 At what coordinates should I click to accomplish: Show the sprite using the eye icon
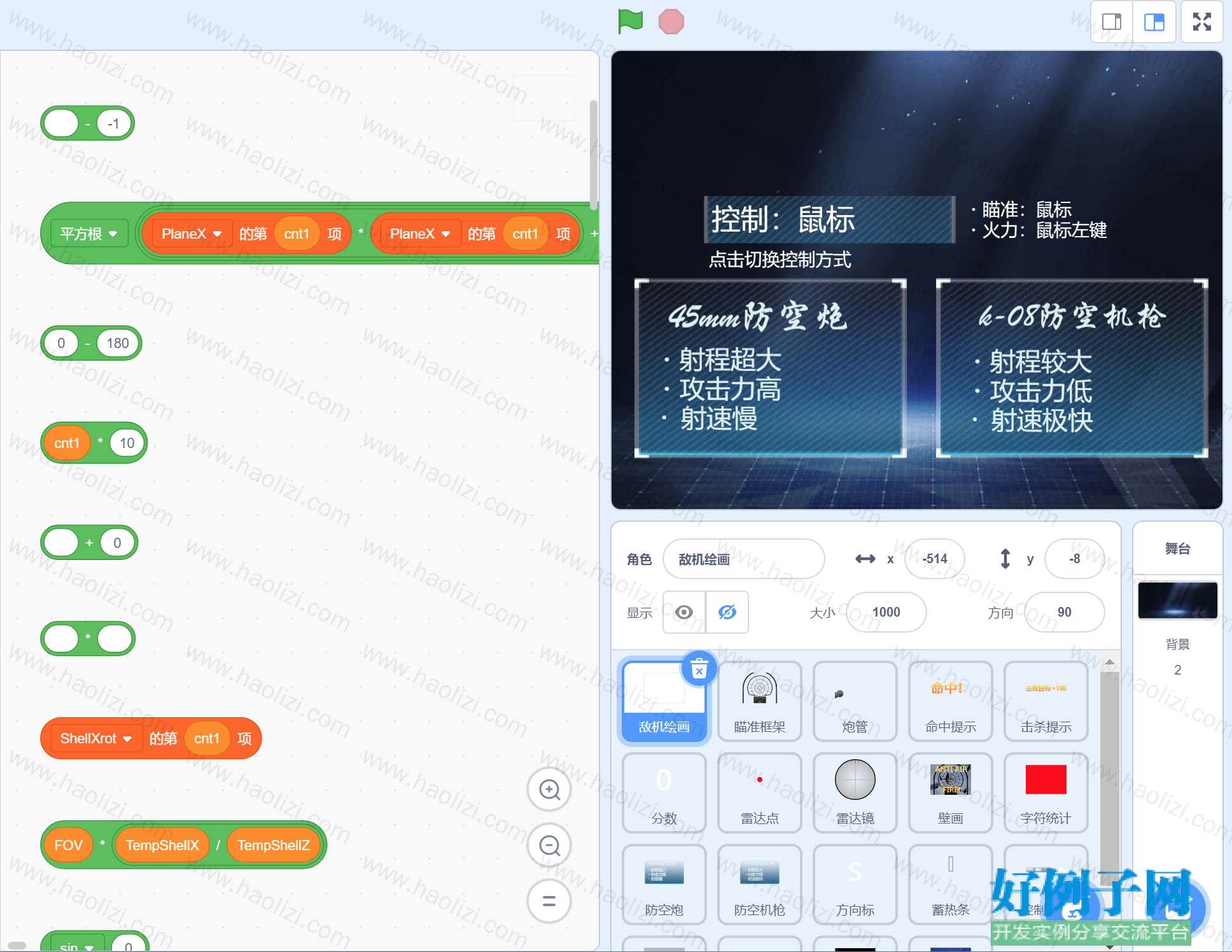(x=684, y=612)
